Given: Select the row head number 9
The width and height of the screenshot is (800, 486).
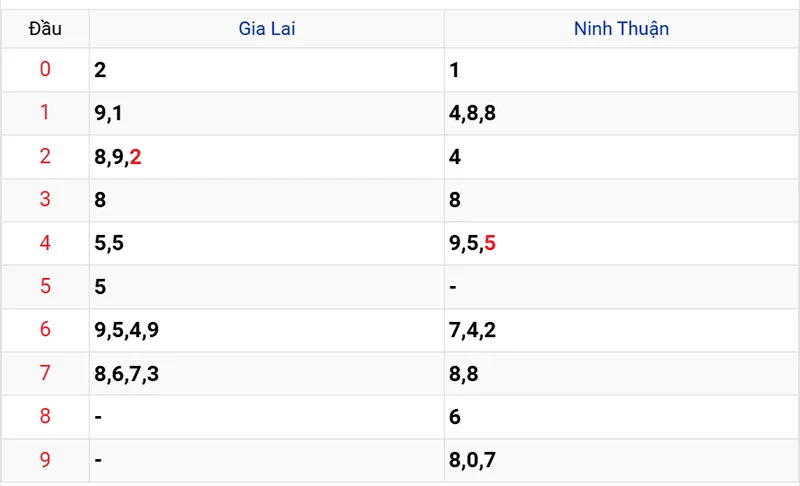Looking at the screenshot, I should tap(45, 459).
